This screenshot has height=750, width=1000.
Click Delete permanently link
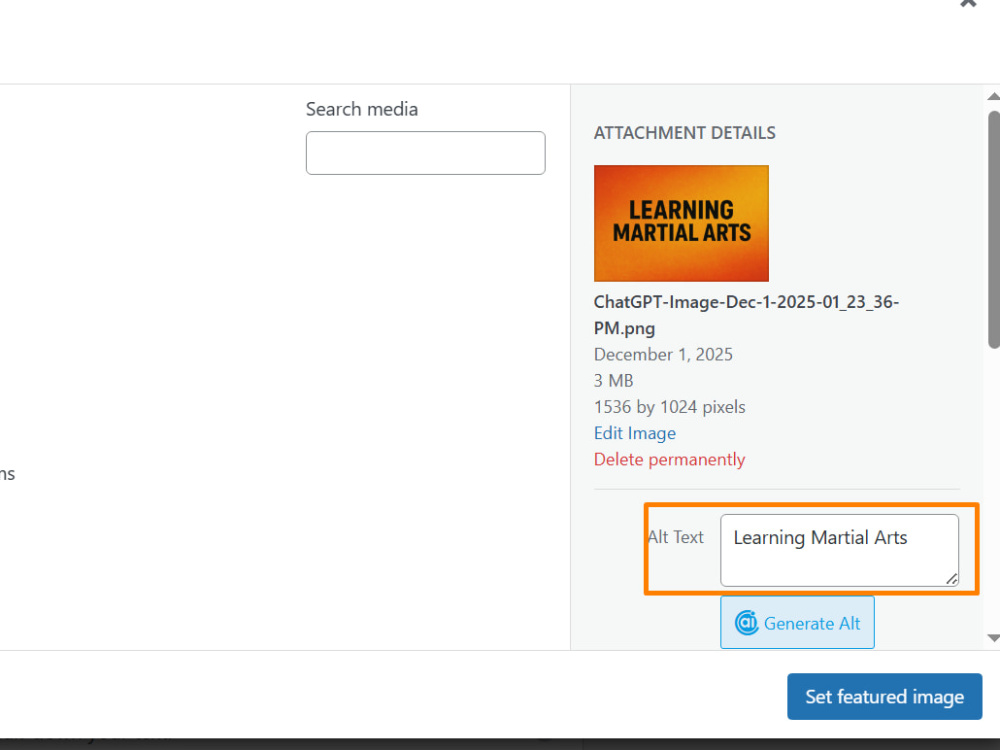click(x=669, y=459)
